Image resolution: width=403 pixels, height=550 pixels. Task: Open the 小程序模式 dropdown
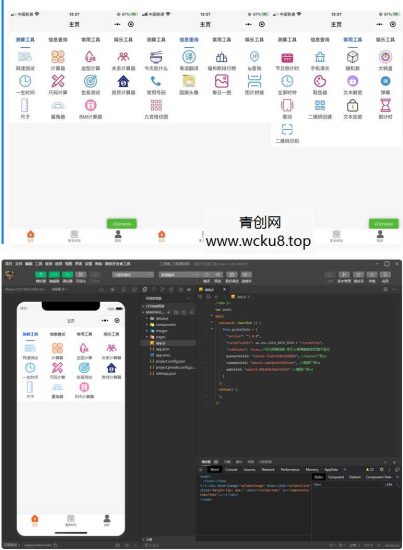[x=133, y=275]
